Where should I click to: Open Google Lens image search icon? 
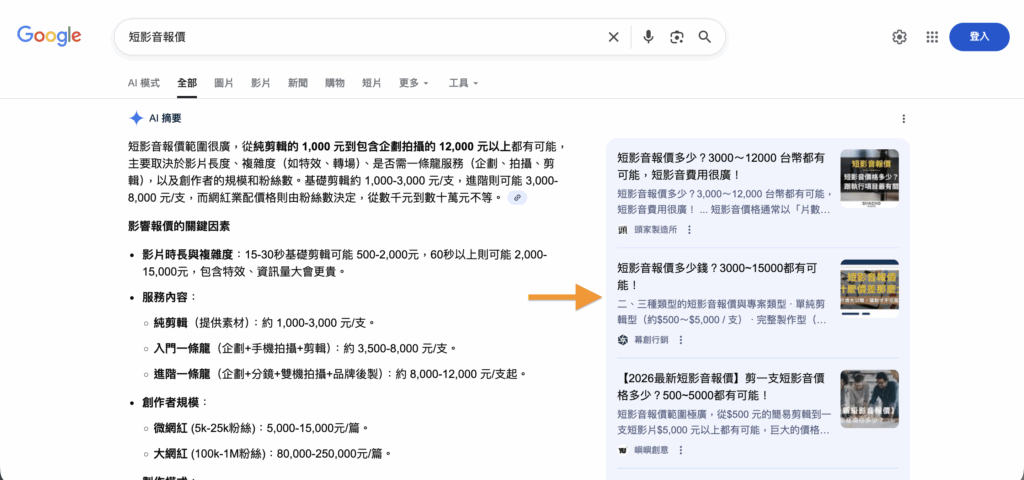[677, 37]
